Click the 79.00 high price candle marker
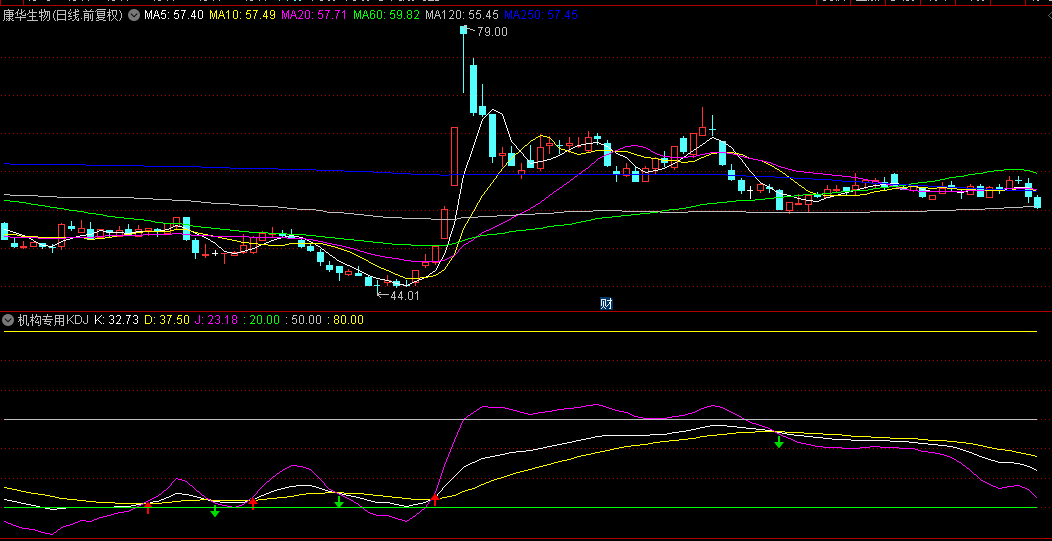 point(490,32)
